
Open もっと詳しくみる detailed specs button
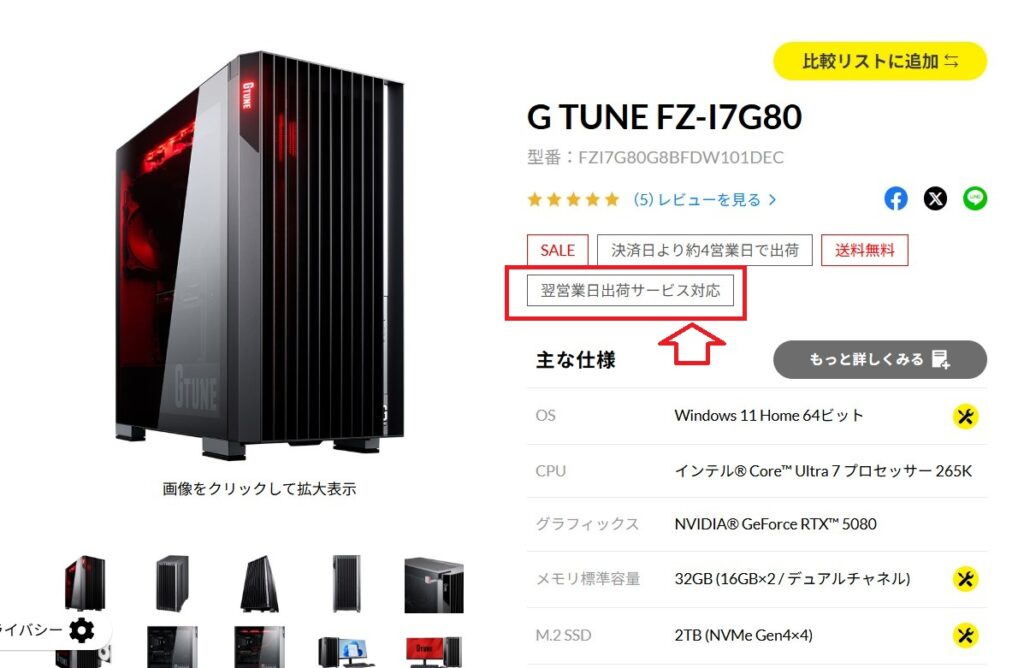click(880, 359)
